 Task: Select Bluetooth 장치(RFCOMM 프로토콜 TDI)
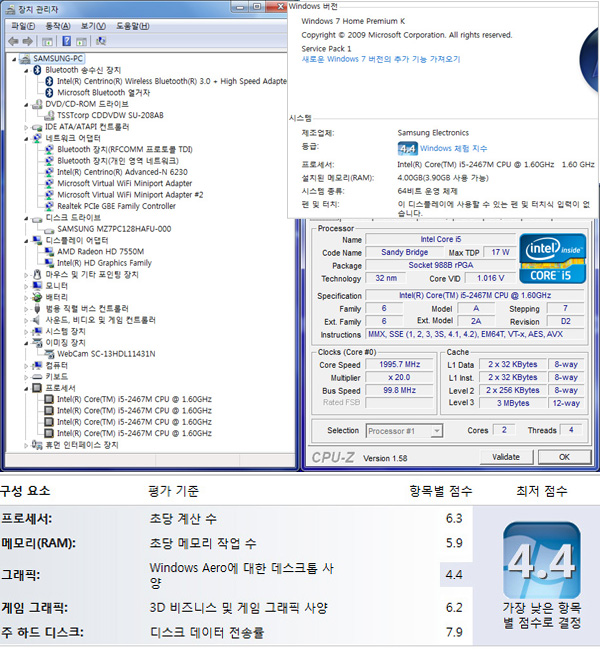point(125,149)
